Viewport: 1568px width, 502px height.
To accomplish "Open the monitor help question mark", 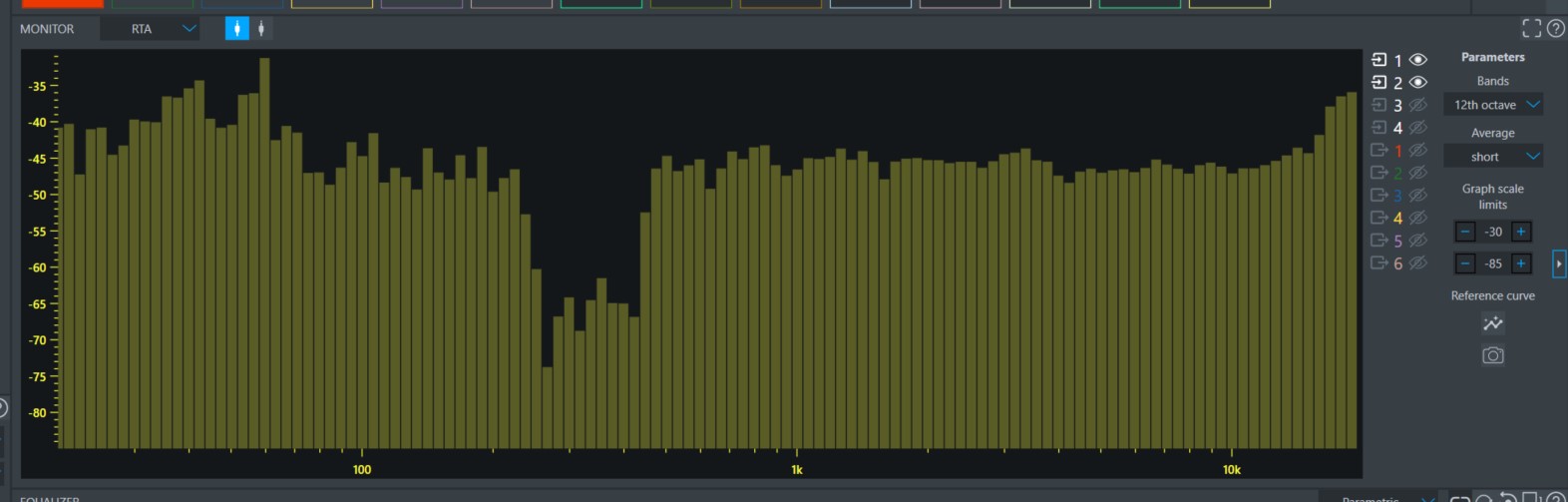I will (1555, 28).
